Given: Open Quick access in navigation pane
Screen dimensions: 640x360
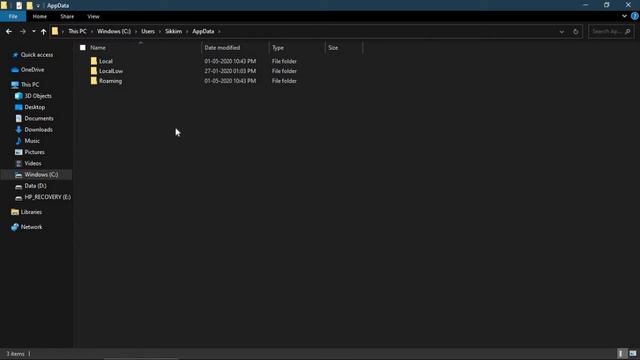Looking at the screenshot, I should click(37, 55).
